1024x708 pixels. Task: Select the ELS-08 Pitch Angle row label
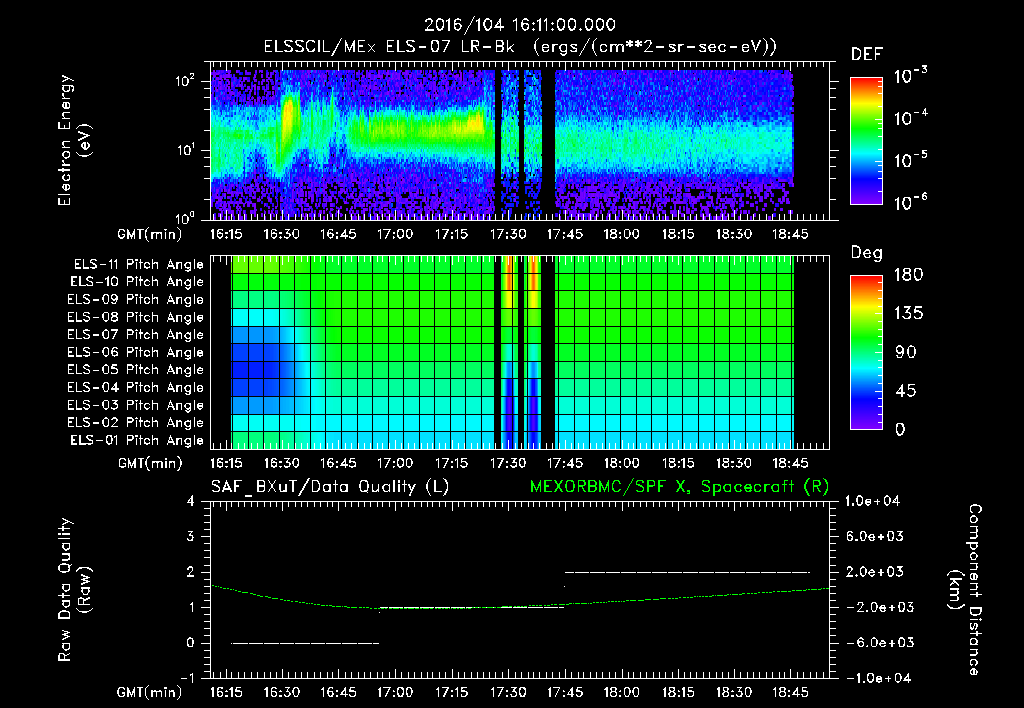pyautogui.click(x=136, y=317)
